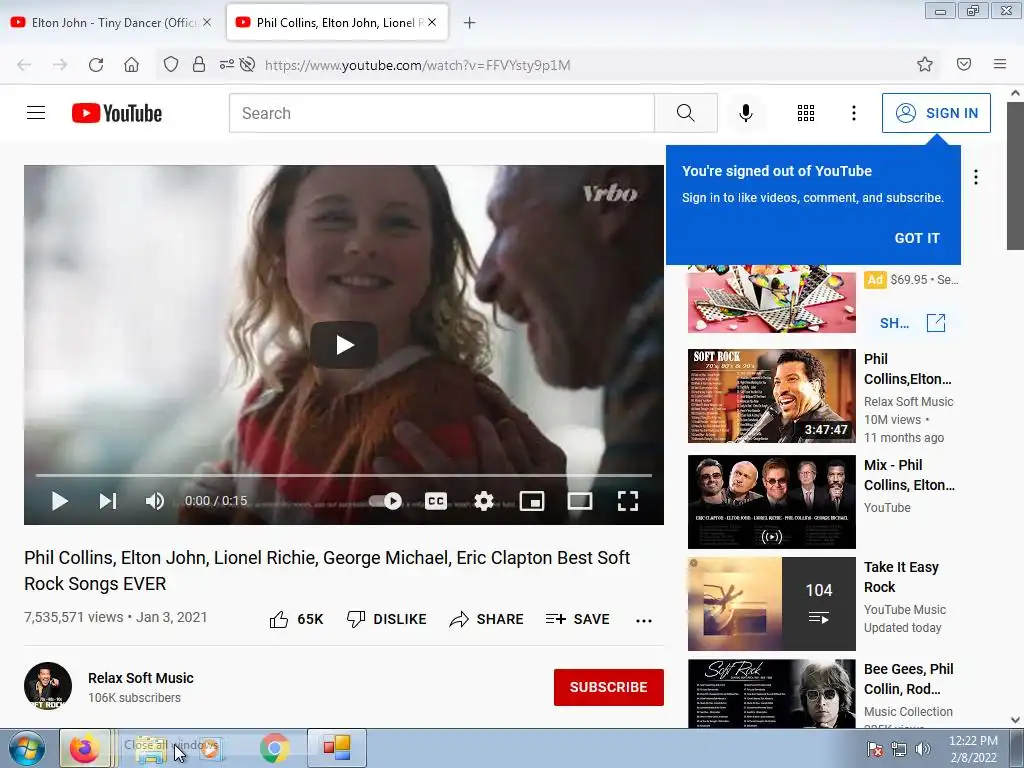Open Soft Rock 3:47:47 video thumbnail

[x=771, y=396]
